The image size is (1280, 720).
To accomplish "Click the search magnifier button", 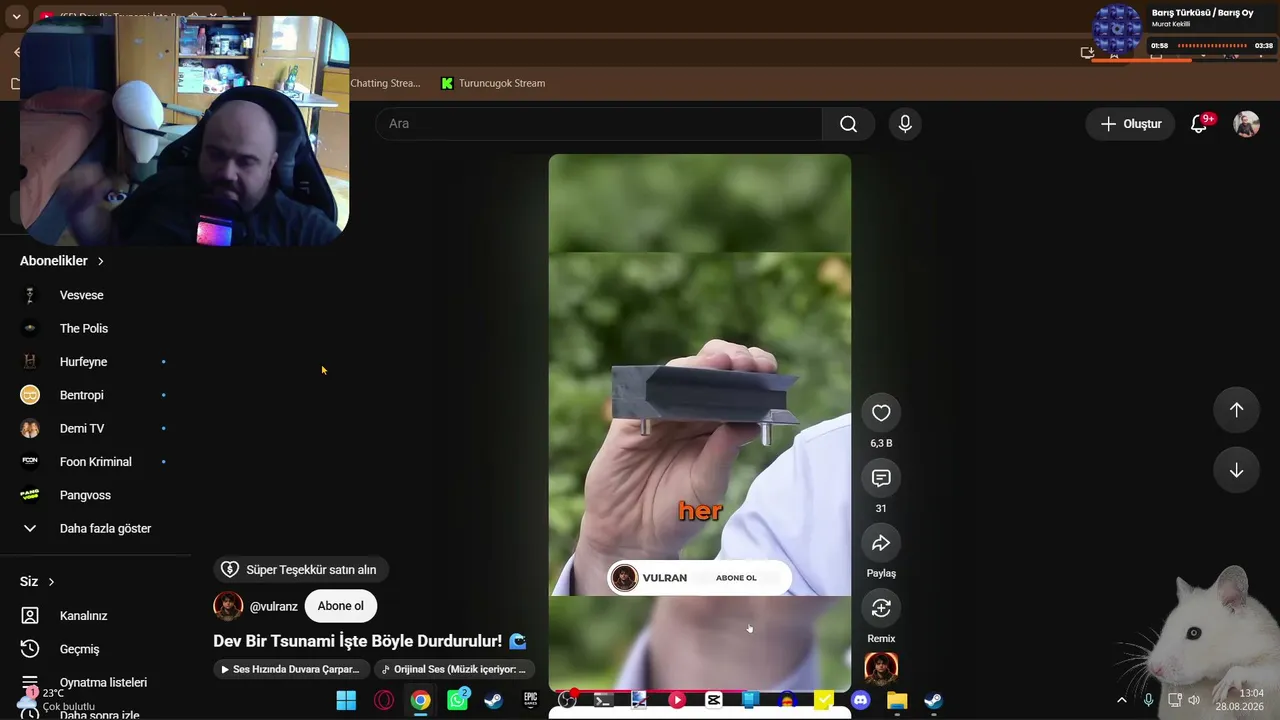I will pyautogui.click(x=849, y=124).
